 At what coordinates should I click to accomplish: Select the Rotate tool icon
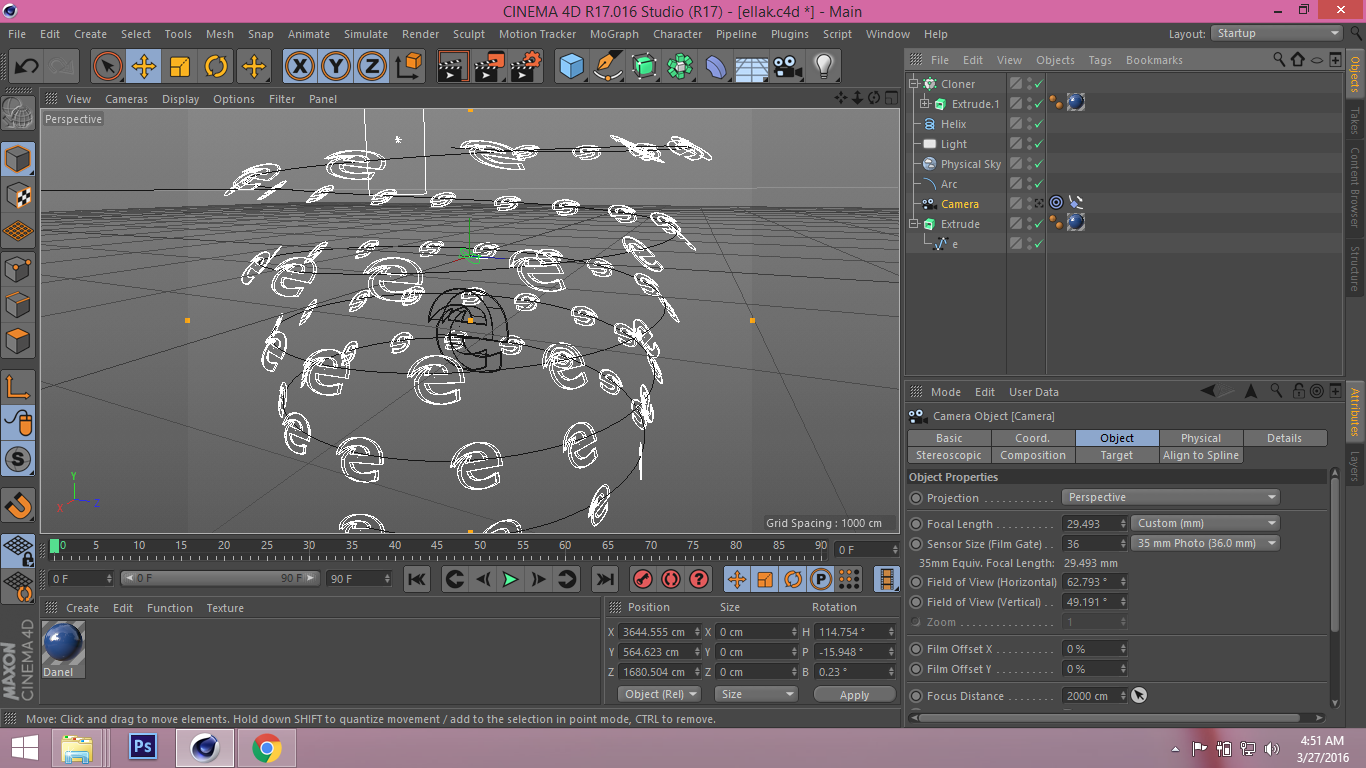pos(216,67)
